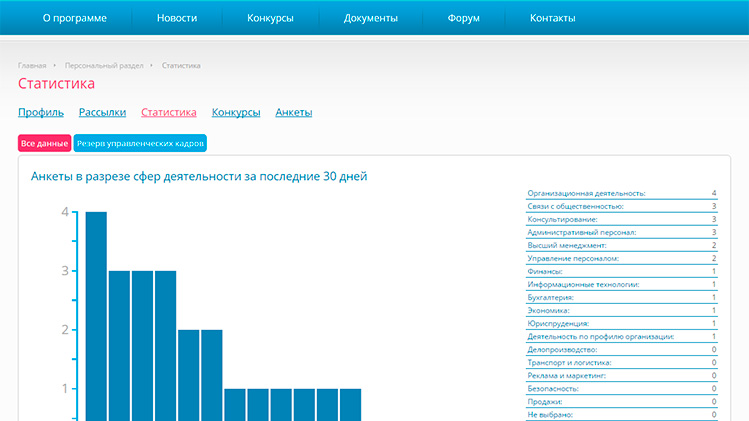Open the Конкурсы tab under Статистика
Screen dimensions: 749x421
(x=236, y=112)
